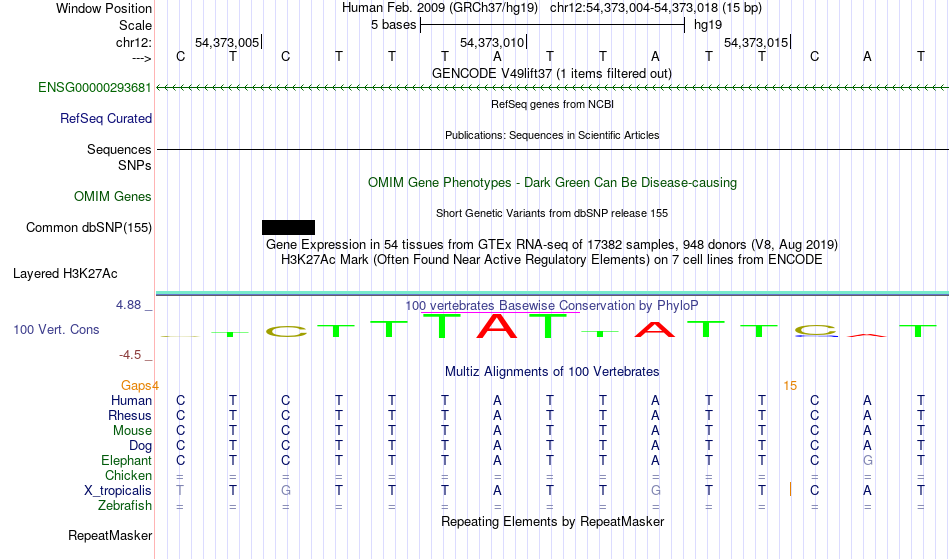The width and height of the screenshot is (950, 559).
Task: Click the Elephant alignment row label
Action: click(127, 461)
